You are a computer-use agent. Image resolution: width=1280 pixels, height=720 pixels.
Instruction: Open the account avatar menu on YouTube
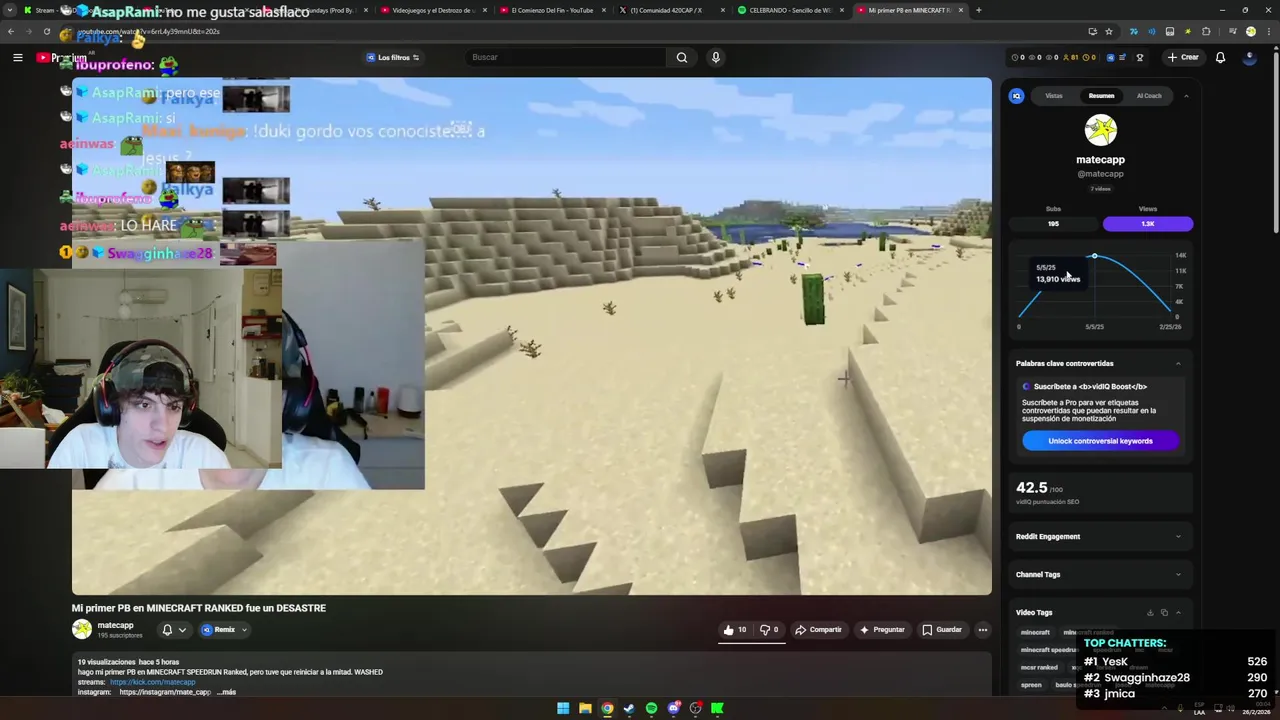click(x=1249, y=57)
